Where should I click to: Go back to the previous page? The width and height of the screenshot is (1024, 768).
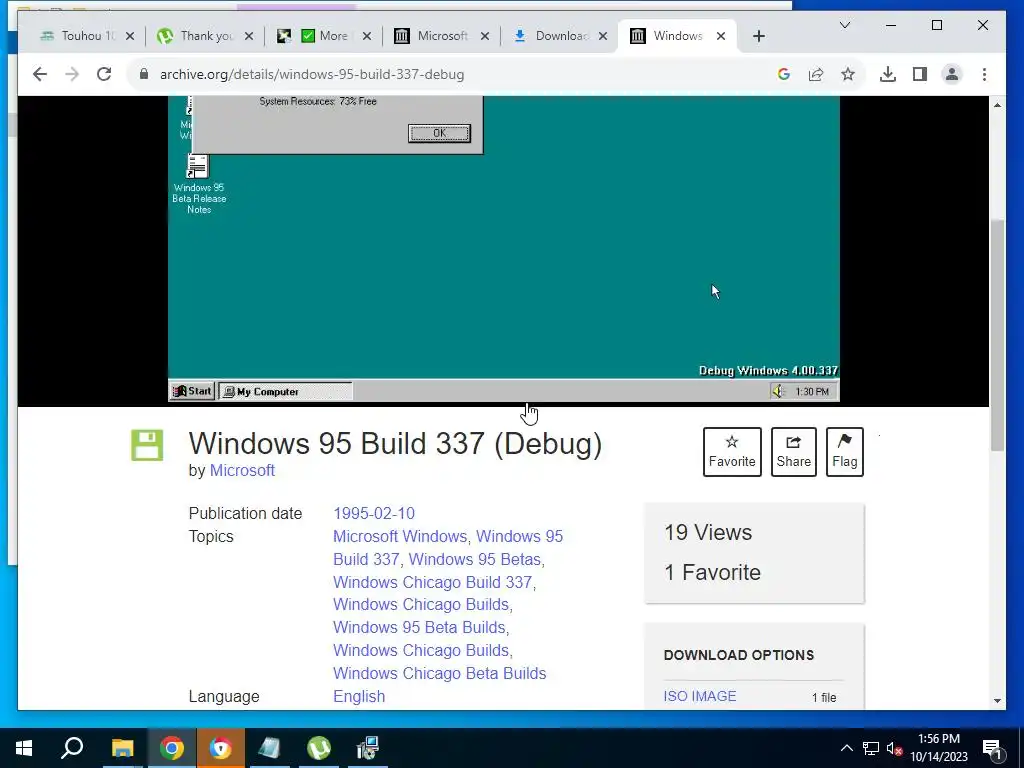coord(40,74)
